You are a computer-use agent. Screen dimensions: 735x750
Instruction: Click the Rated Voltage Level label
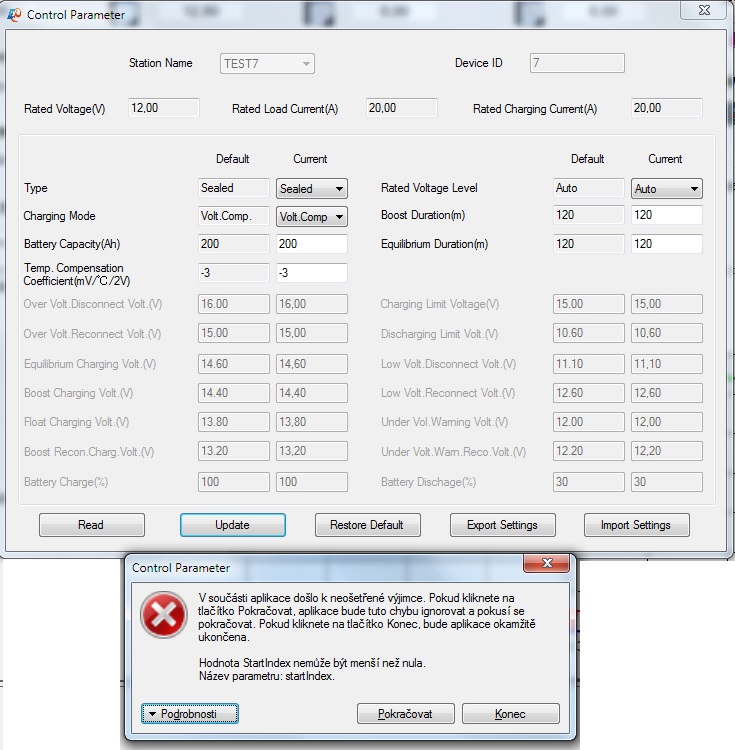tap(429, 188)
